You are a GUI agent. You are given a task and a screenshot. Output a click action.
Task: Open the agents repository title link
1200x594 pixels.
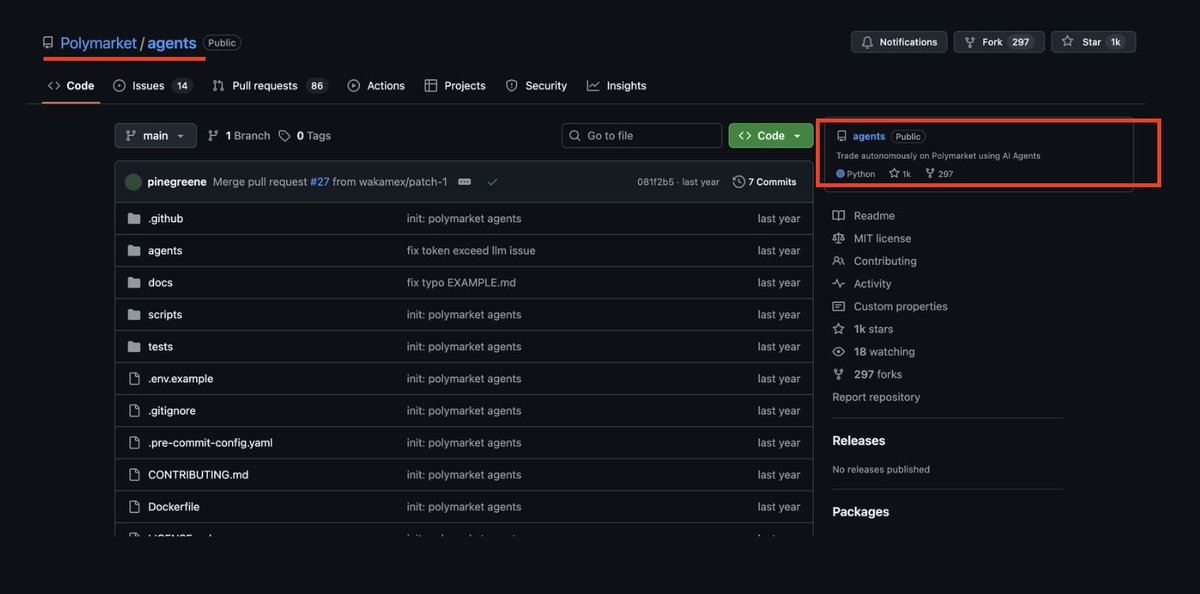click(x=171, y=43)
